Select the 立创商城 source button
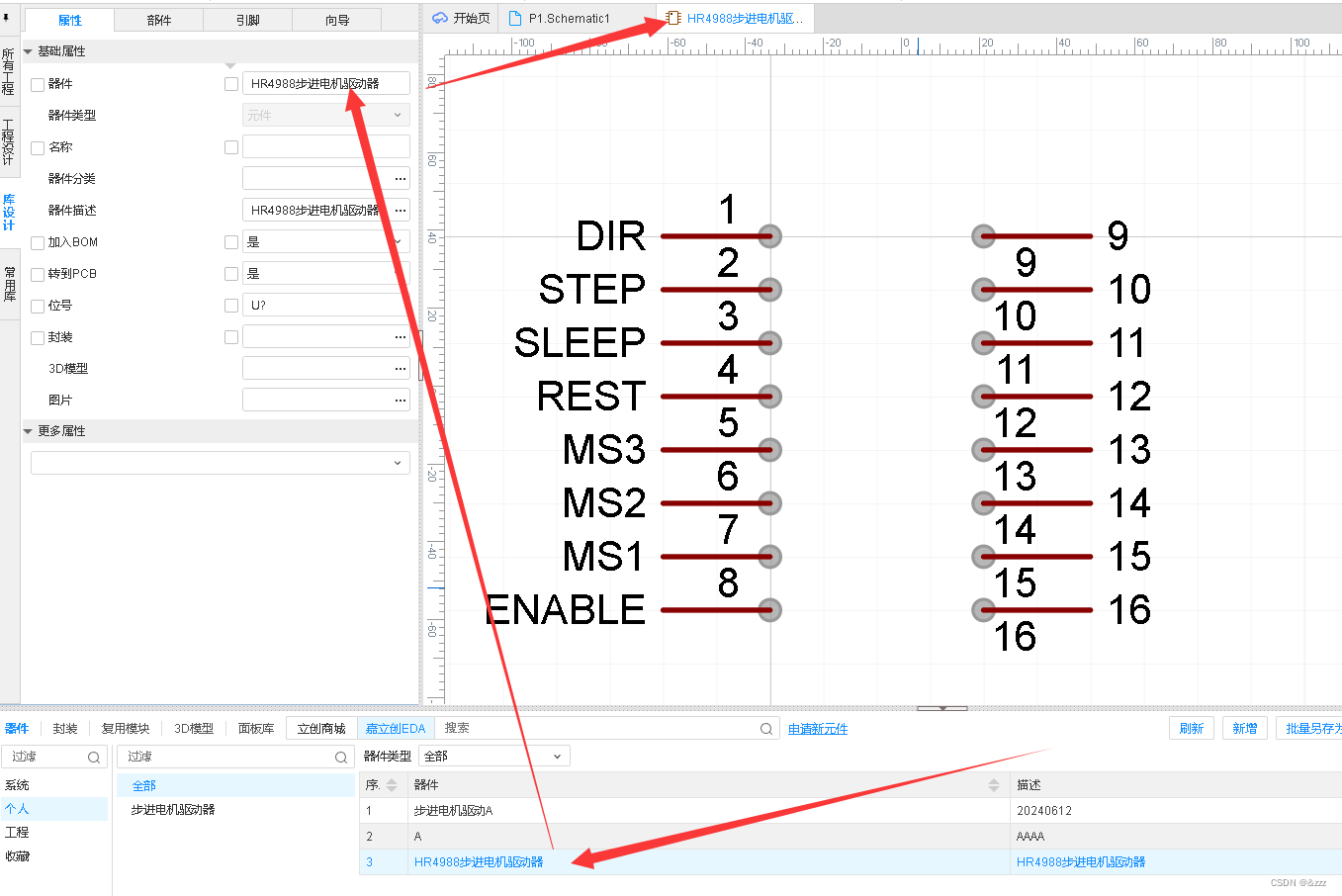1342x896 pixels. (321, 729)
